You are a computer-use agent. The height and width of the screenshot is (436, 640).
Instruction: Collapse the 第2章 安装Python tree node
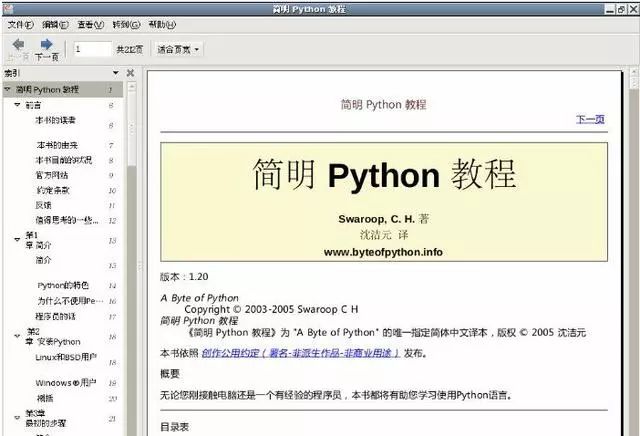tap(17, 336)
